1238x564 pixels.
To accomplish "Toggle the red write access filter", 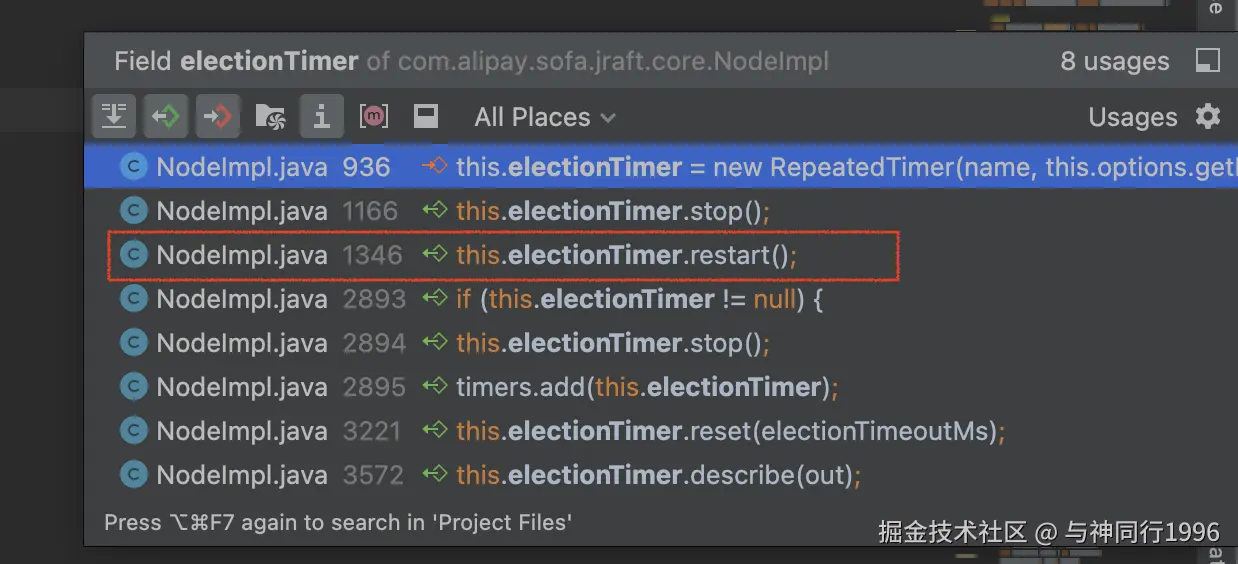I will tap(217, 117).
